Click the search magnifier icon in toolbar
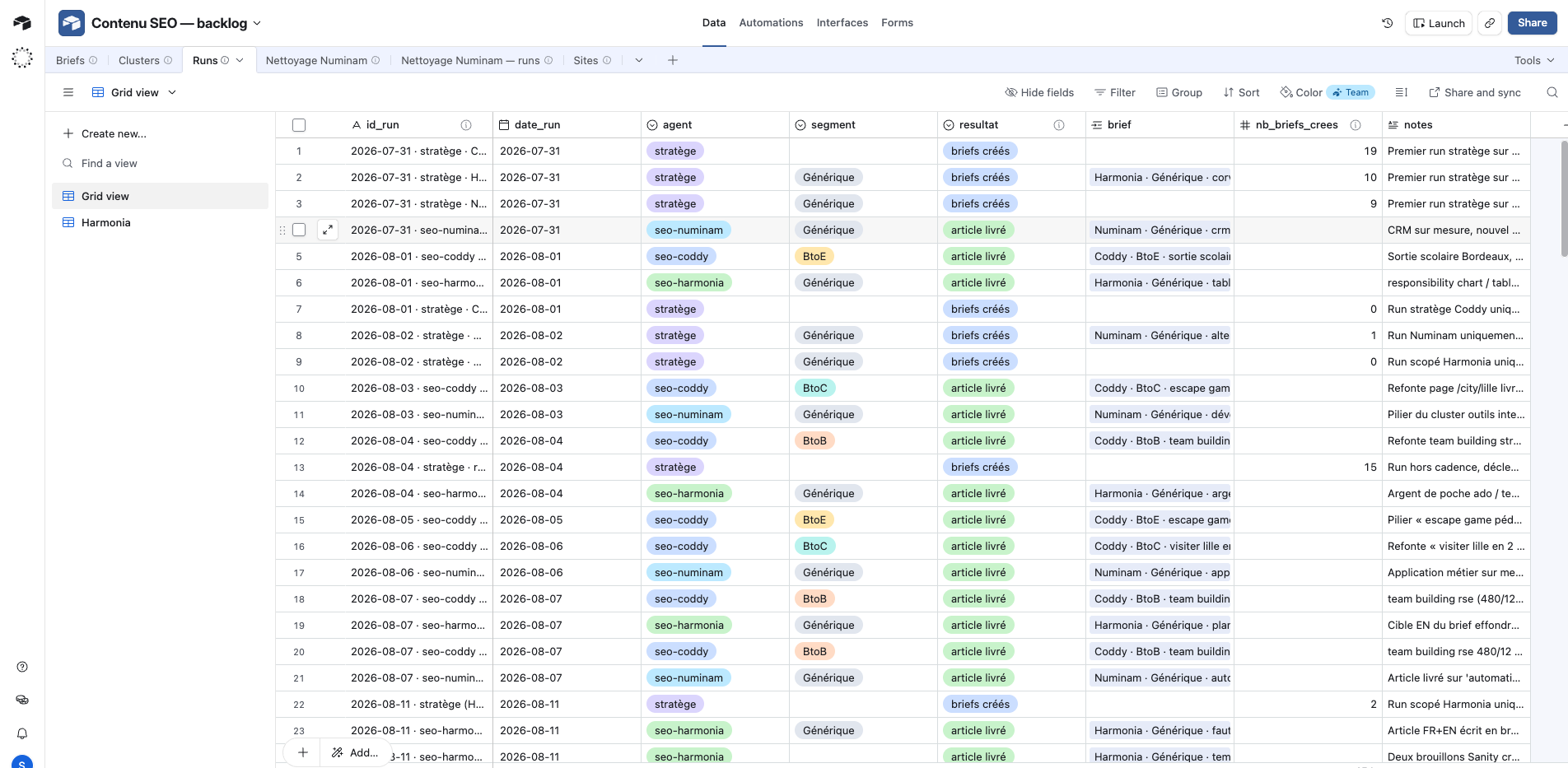1568x768 pixels. (1552, 92)
